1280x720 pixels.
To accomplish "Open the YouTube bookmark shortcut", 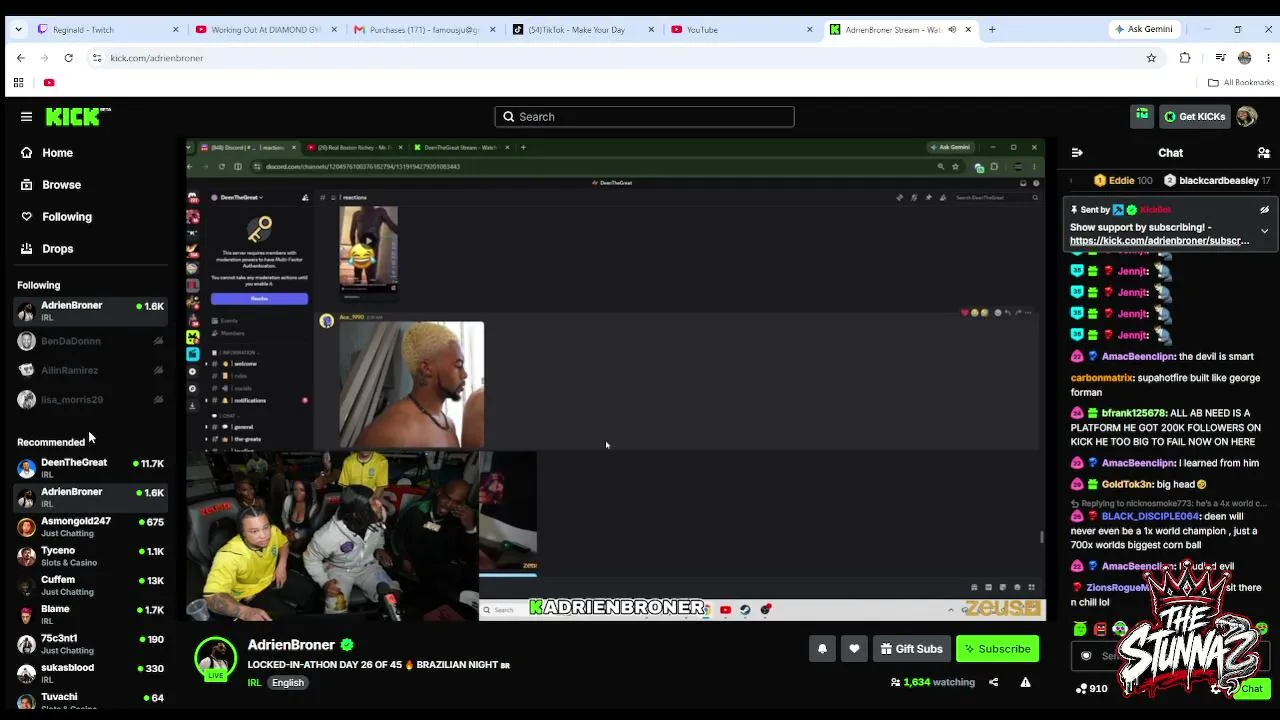I will click(49, 83).
